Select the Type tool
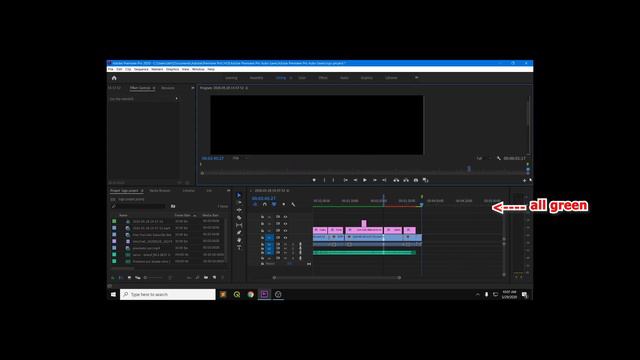 coord(239,247)
